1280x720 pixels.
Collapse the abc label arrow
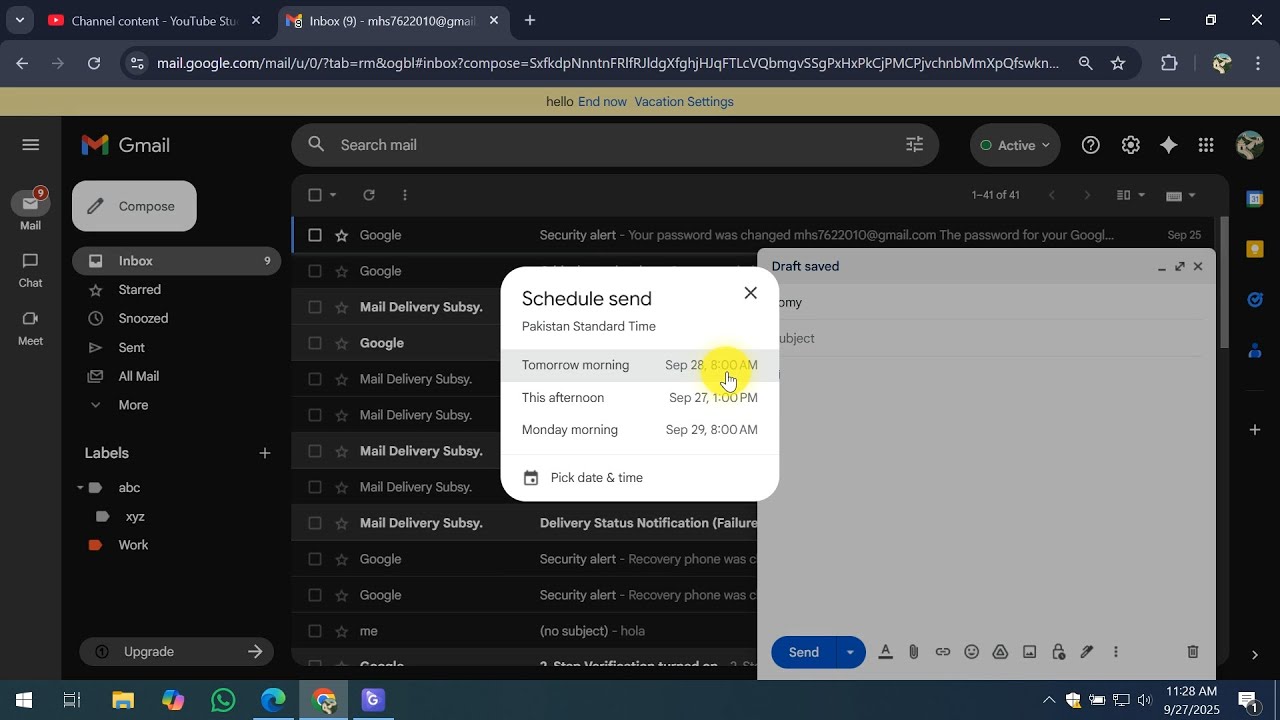point(80,488)
